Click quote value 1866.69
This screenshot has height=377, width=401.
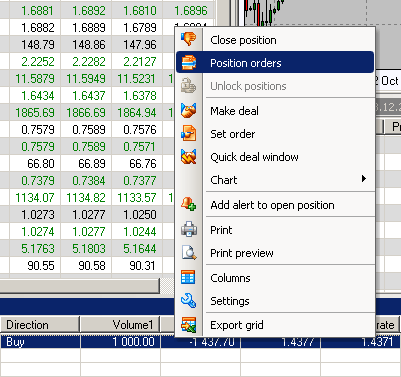tap(86, 112)
